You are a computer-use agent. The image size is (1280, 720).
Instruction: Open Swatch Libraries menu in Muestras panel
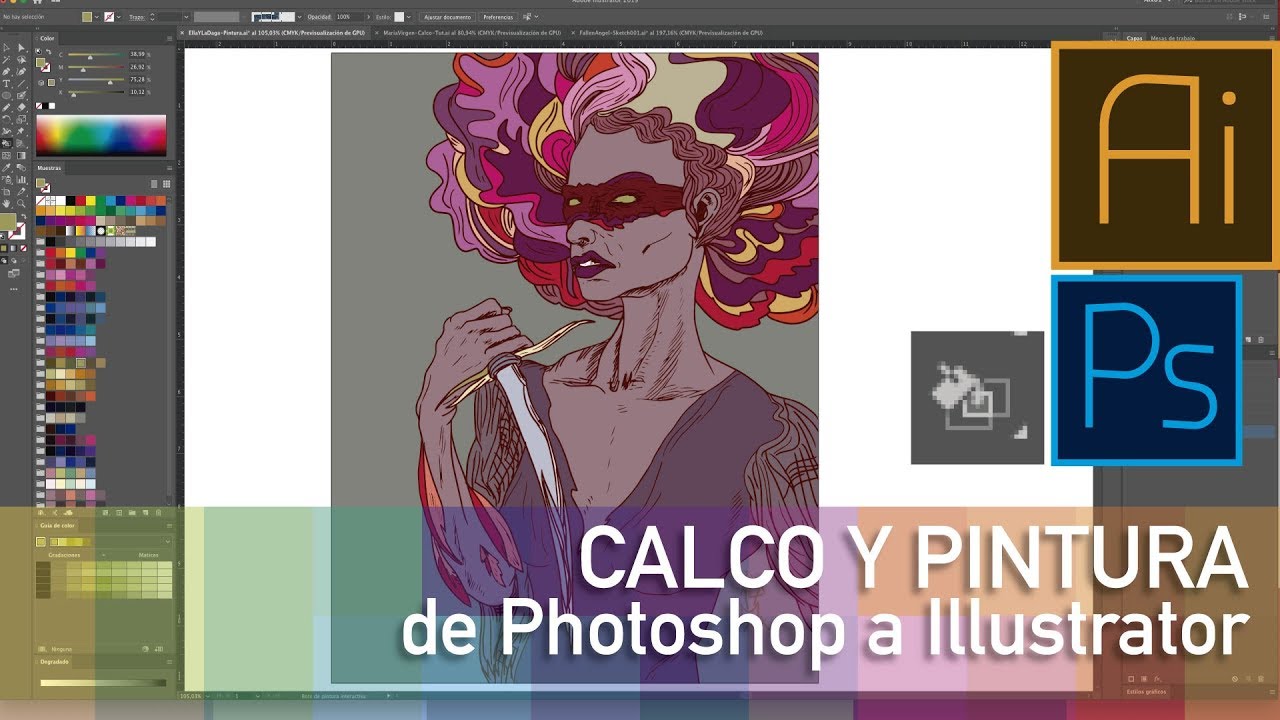pos(41,512)
